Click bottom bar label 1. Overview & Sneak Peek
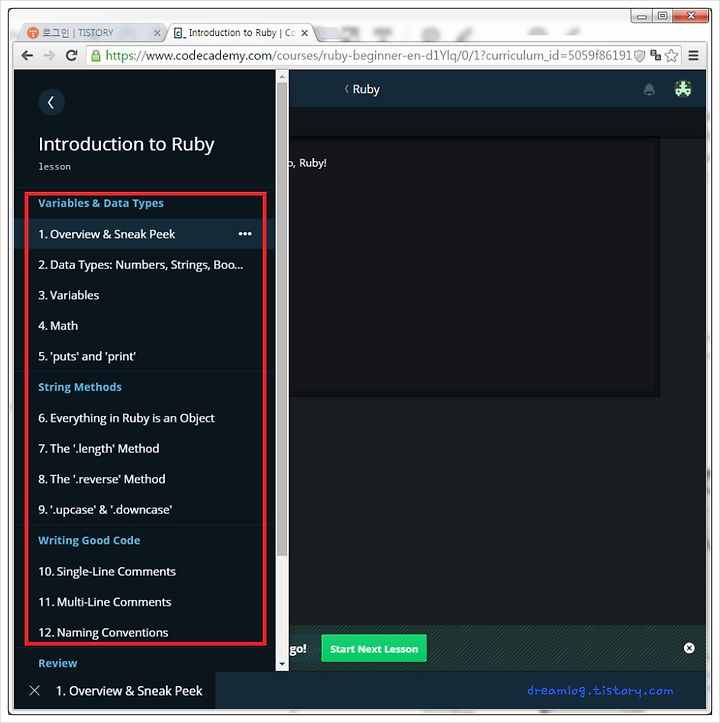 (129, 690)
